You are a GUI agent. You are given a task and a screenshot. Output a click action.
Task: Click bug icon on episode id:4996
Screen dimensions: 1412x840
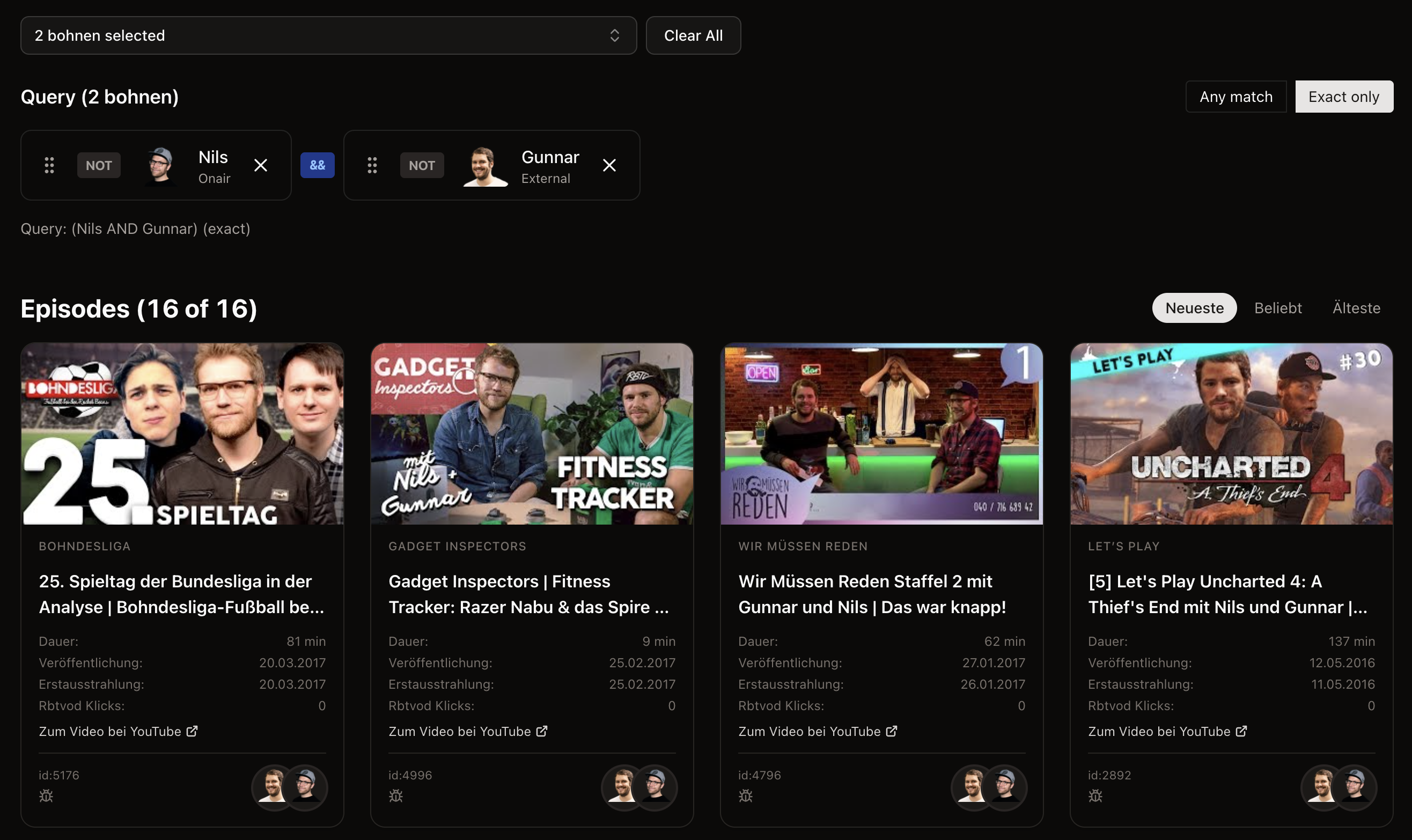pyautogui.click(x=395, y=796)
